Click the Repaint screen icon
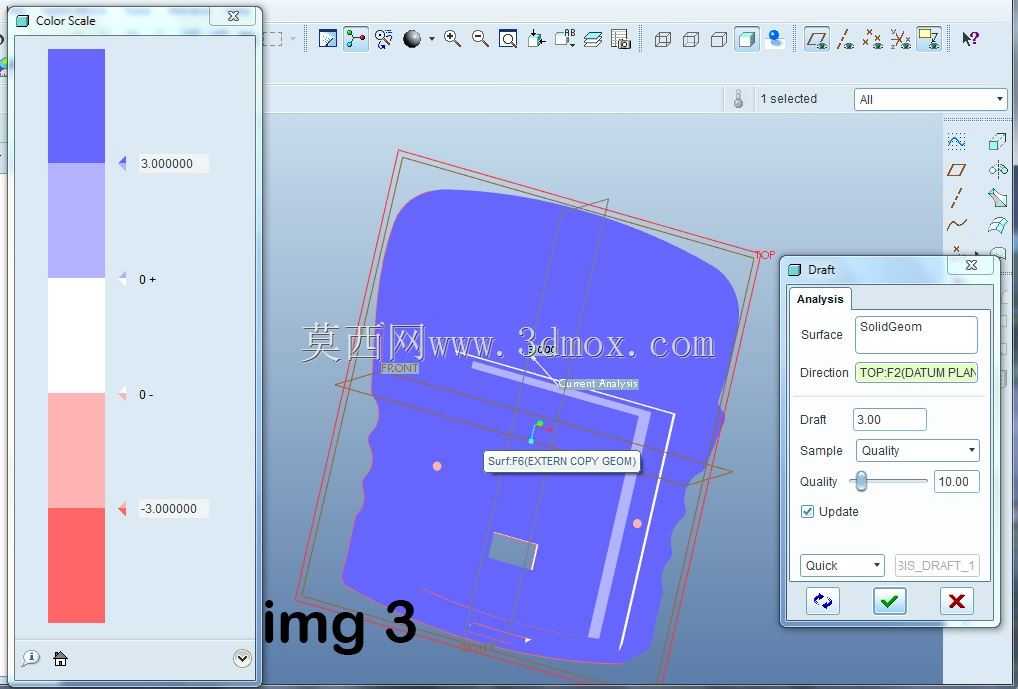This screenshot has width=1018, height=689. click(x=328, y=39)
